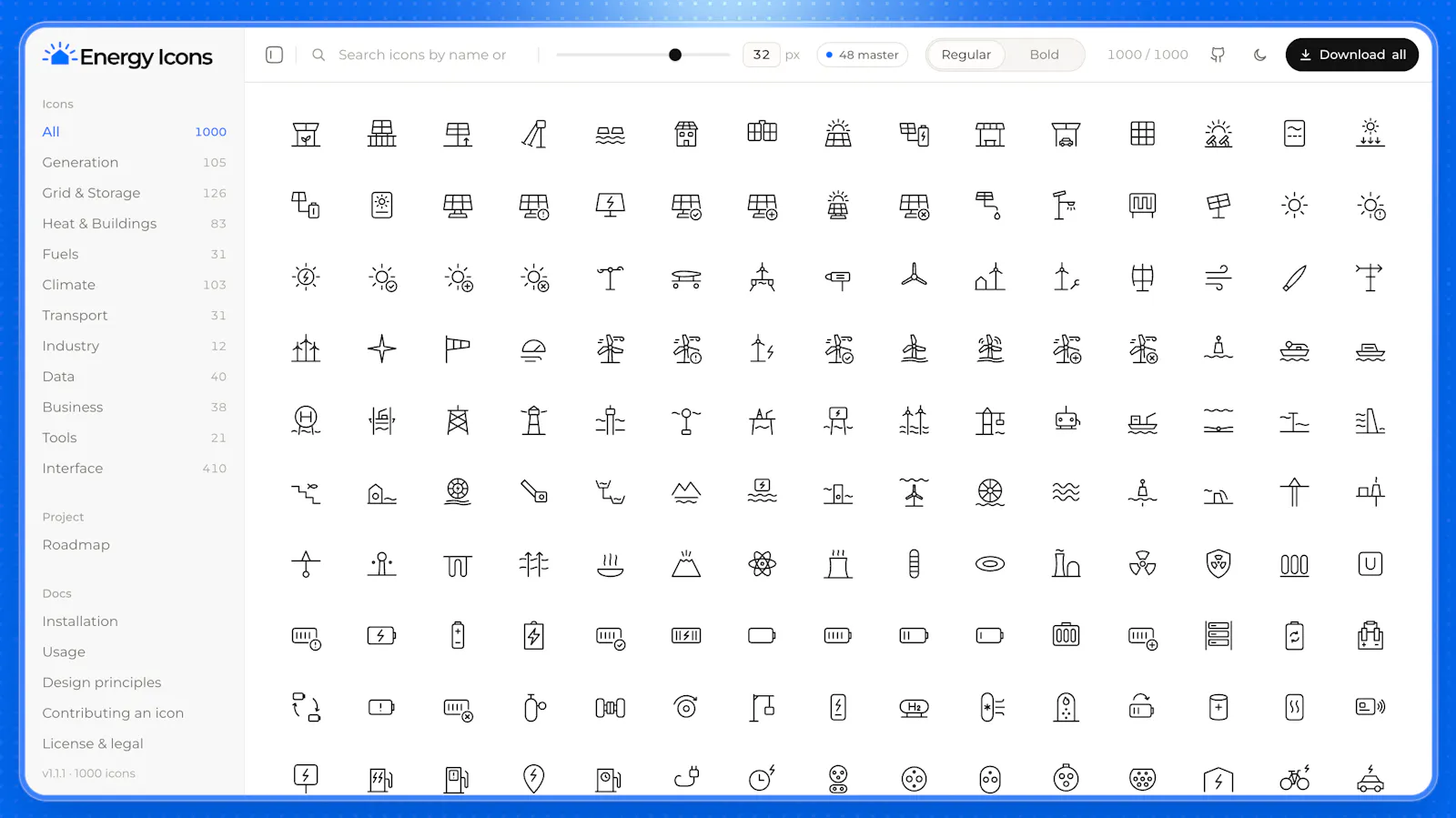
Task: Select the wind gust lines icon
Action: (1218, 276)
